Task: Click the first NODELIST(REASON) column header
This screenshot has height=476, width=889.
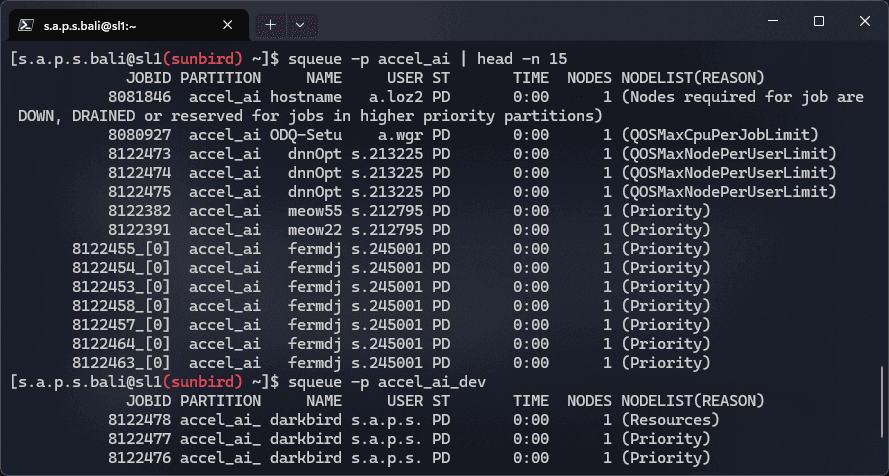Action: 693,78
